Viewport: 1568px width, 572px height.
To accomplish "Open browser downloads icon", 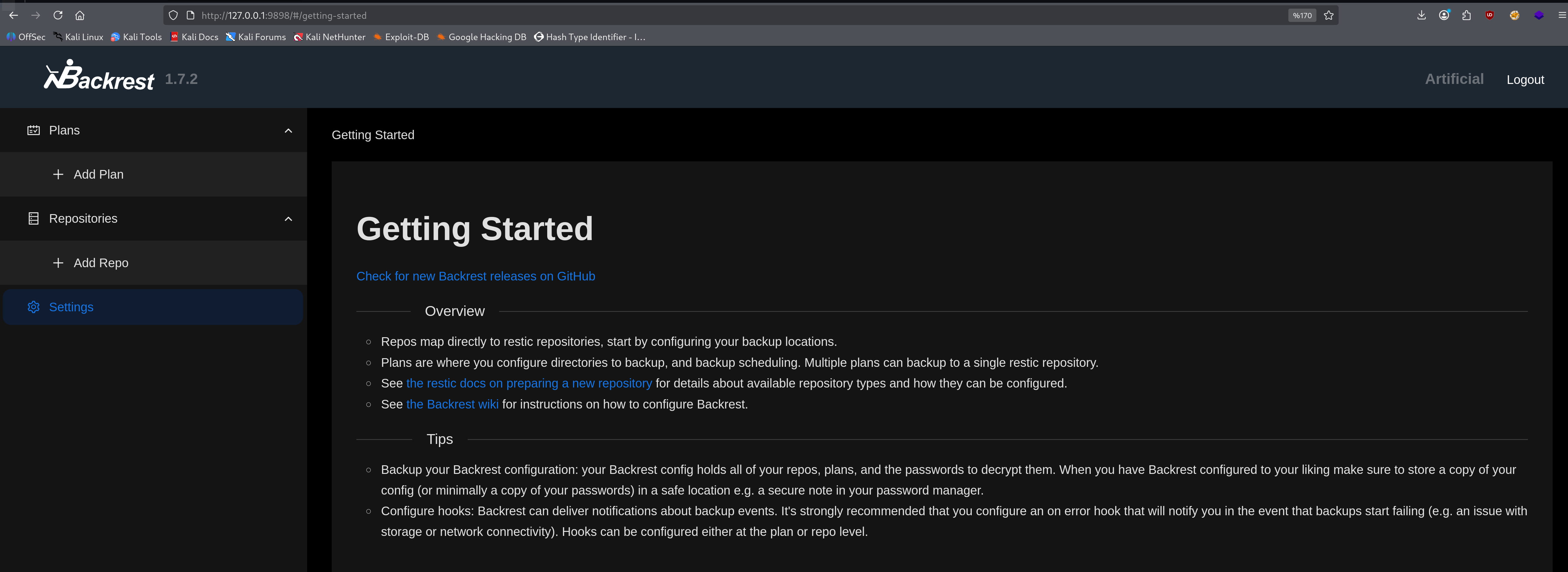I will 1421,15.
